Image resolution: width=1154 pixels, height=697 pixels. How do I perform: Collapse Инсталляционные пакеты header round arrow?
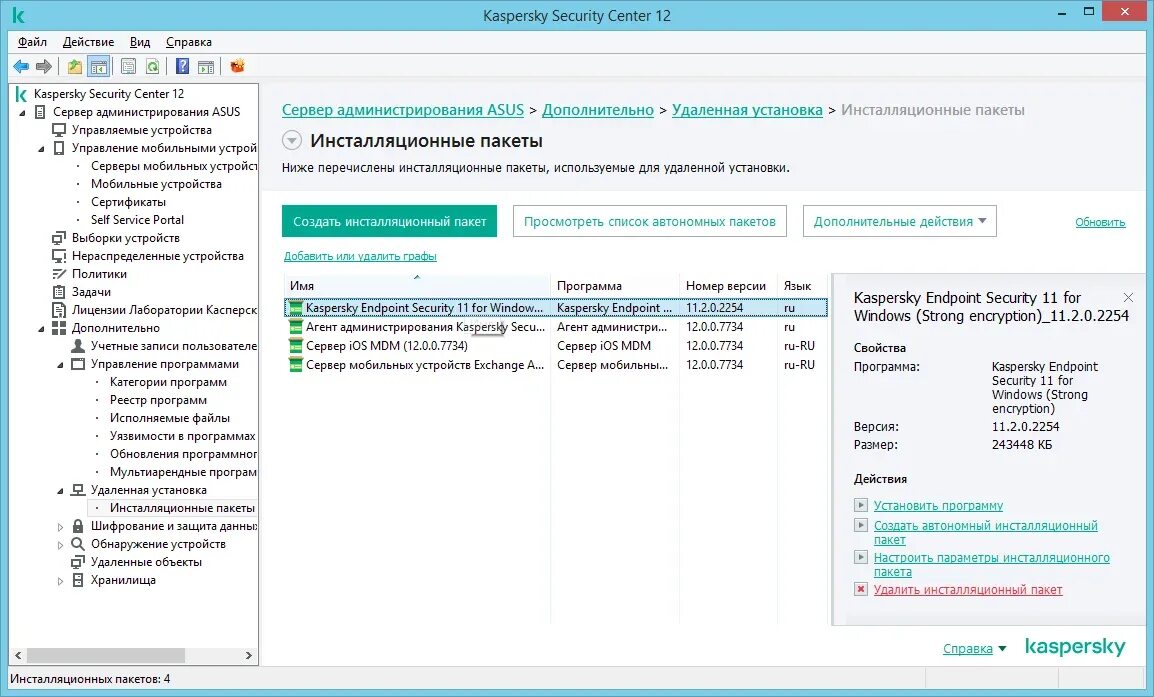(292, 141)
